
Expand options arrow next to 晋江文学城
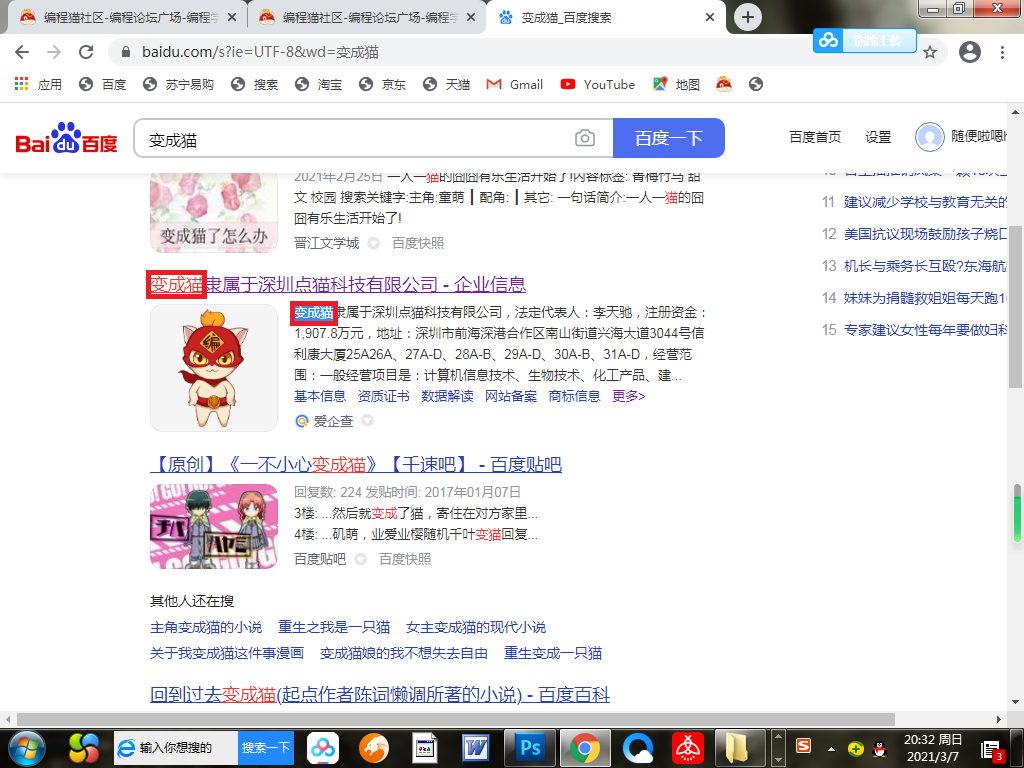(x=374, y=243)
